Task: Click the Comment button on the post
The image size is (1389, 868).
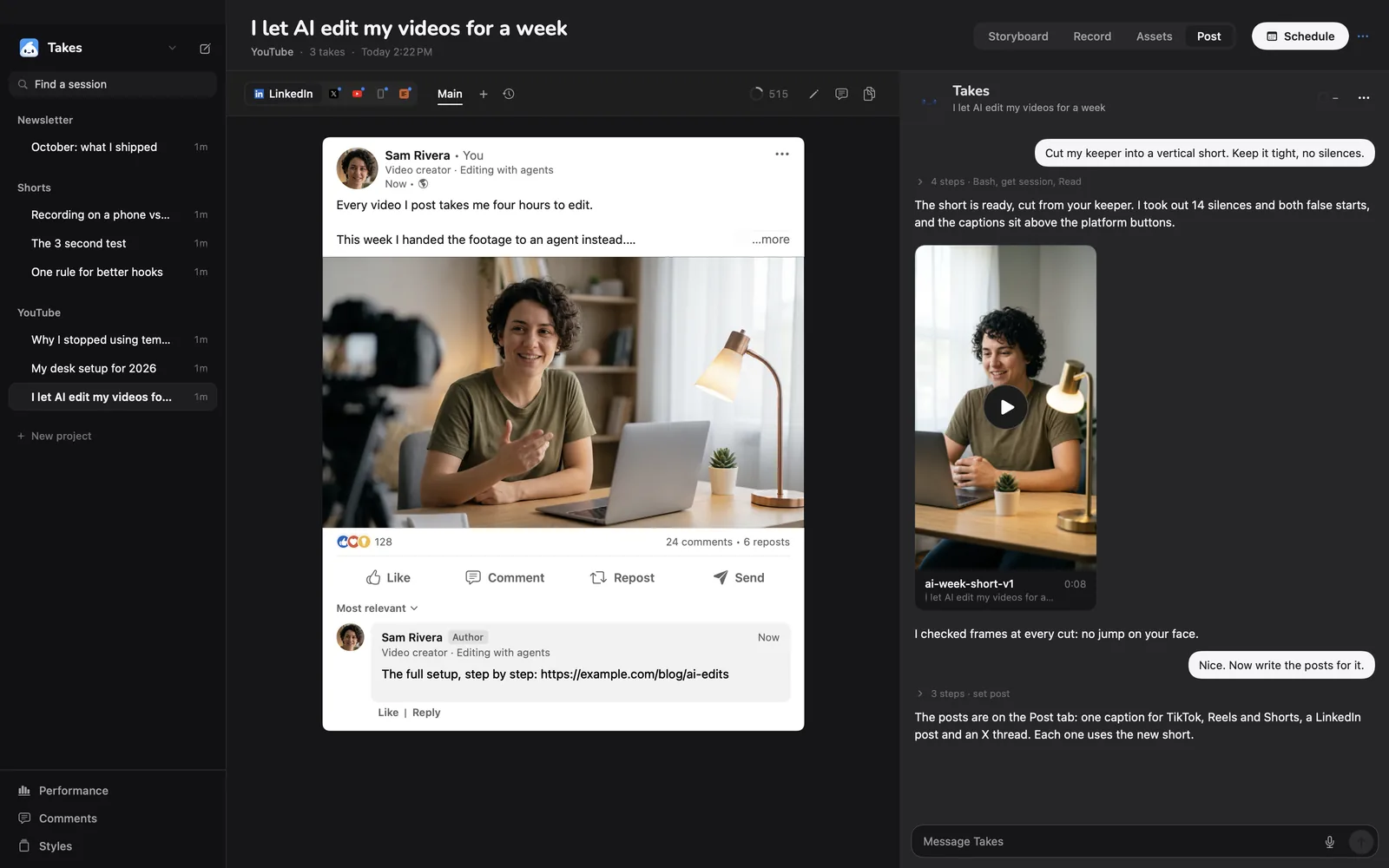Action: tap(505, 577)
